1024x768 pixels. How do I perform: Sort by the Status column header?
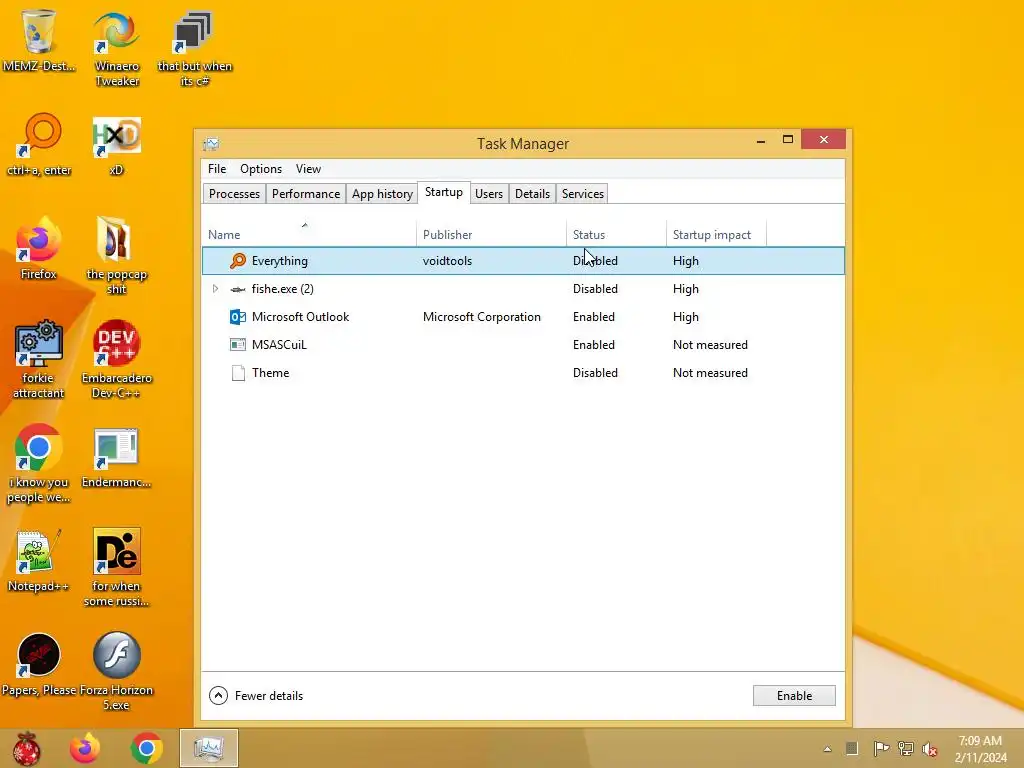(x=616, y=234)
